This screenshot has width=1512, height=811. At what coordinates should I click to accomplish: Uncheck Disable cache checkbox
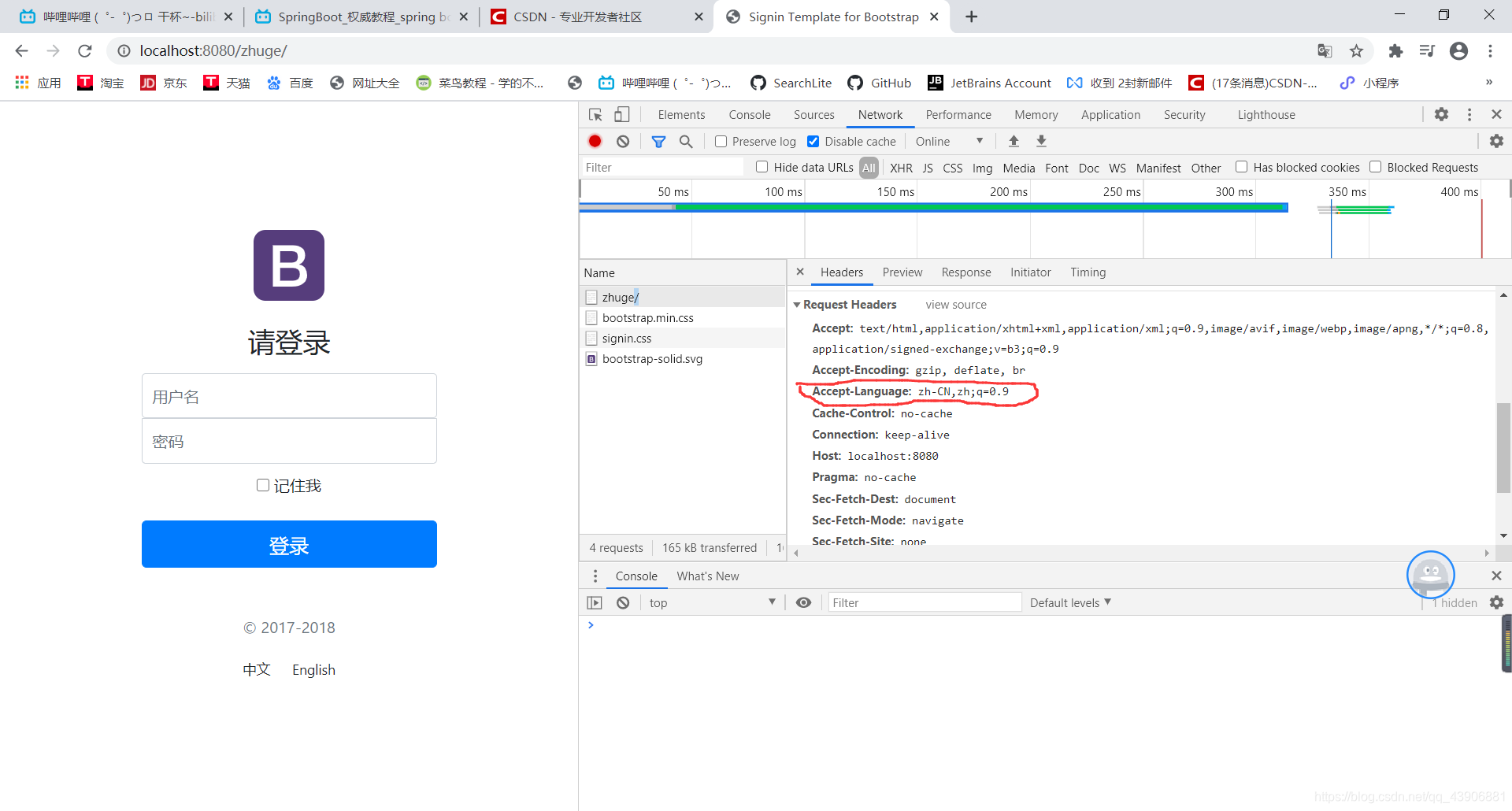(813, 142)
